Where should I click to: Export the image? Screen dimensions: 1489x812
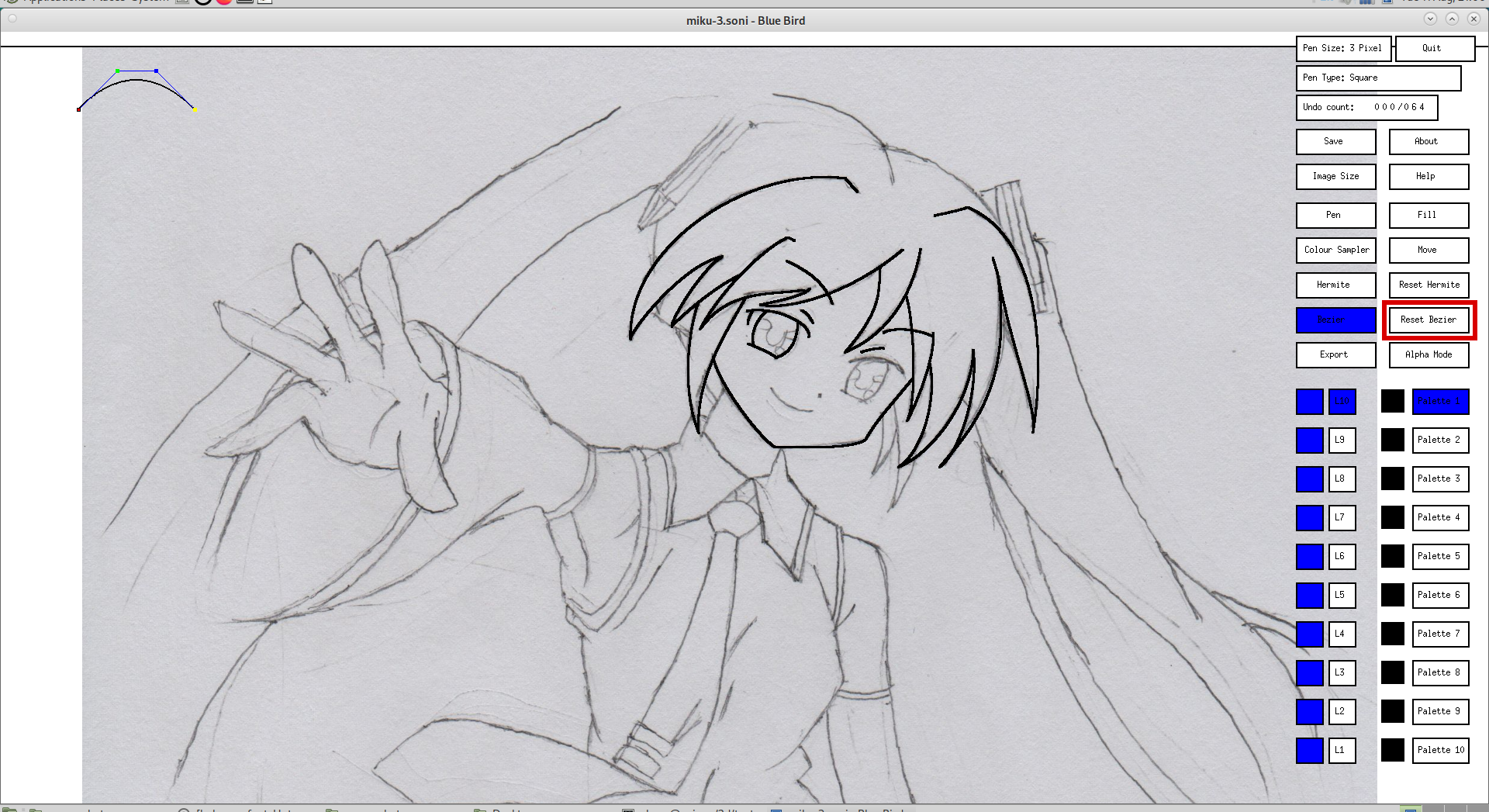coord(1335,354)
